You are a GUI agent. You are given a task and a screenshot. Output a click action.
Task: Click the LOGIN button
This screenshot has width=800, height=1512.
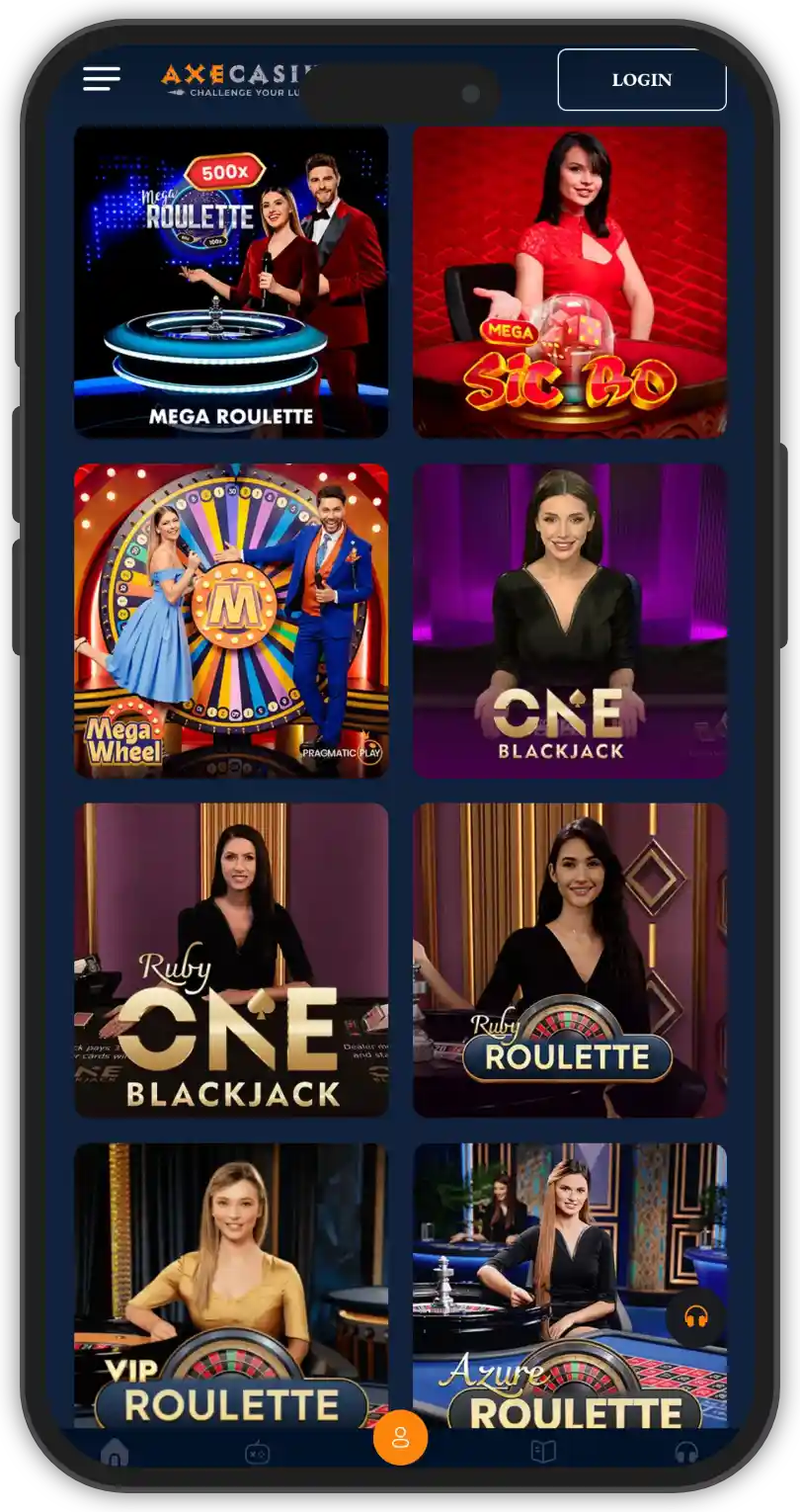[x=642, y=80]
